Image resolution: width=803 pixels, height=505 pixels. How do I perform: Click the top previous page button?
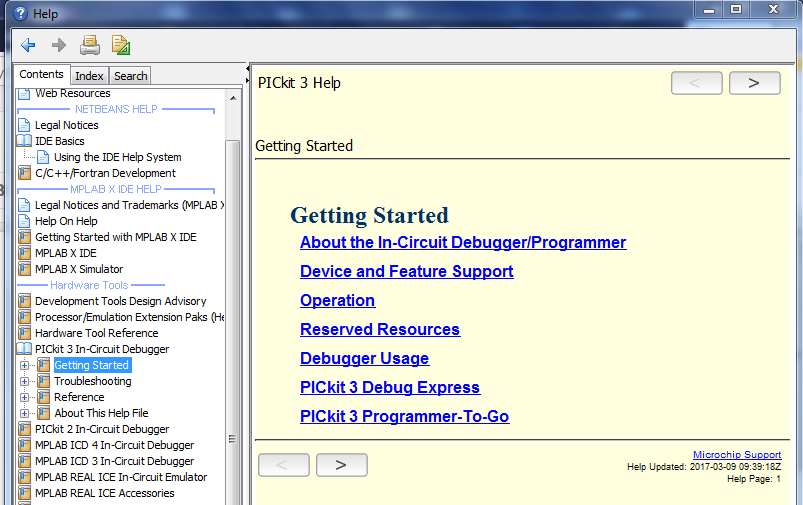pos(696,83)
